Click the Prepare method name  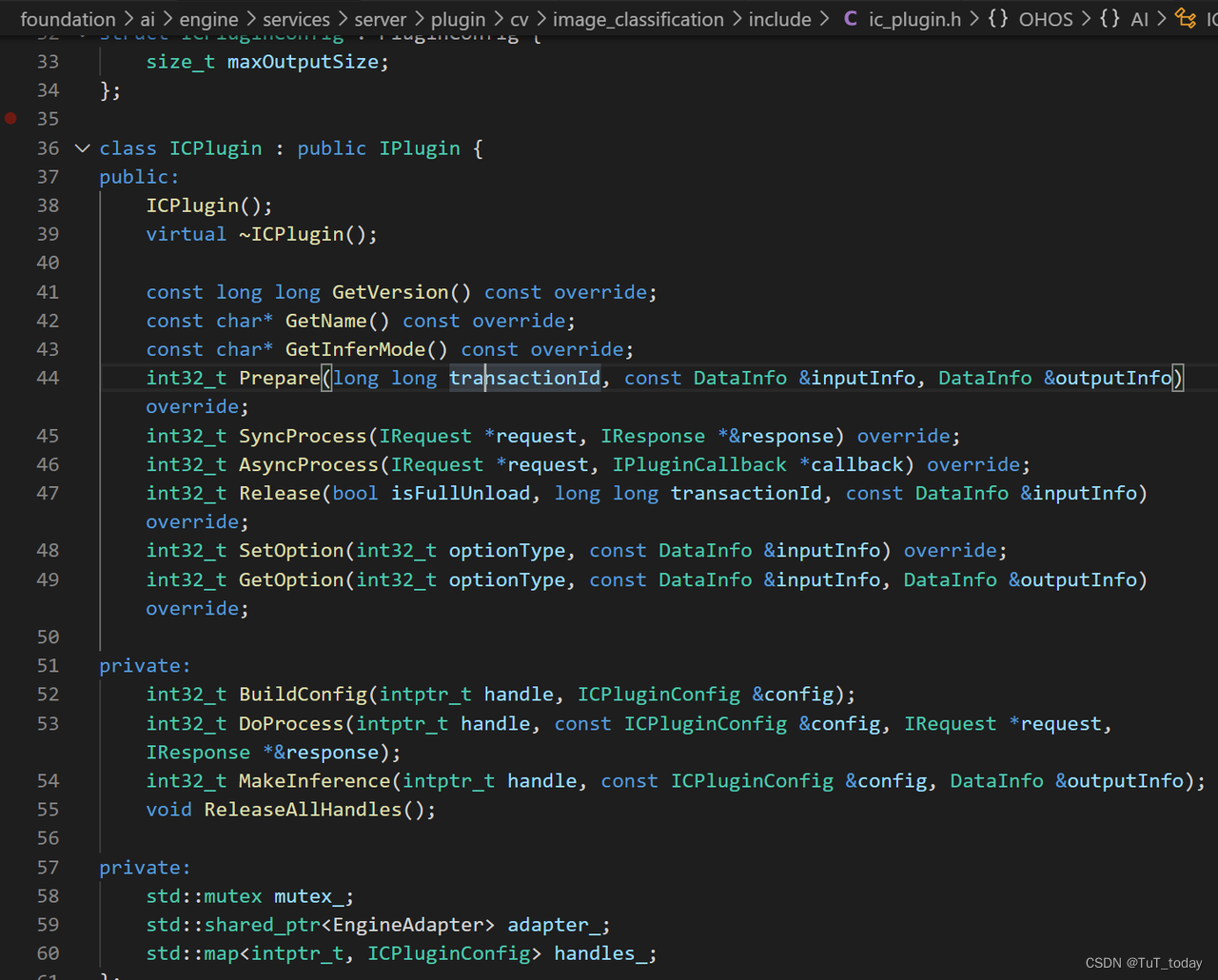coord(280,378)
